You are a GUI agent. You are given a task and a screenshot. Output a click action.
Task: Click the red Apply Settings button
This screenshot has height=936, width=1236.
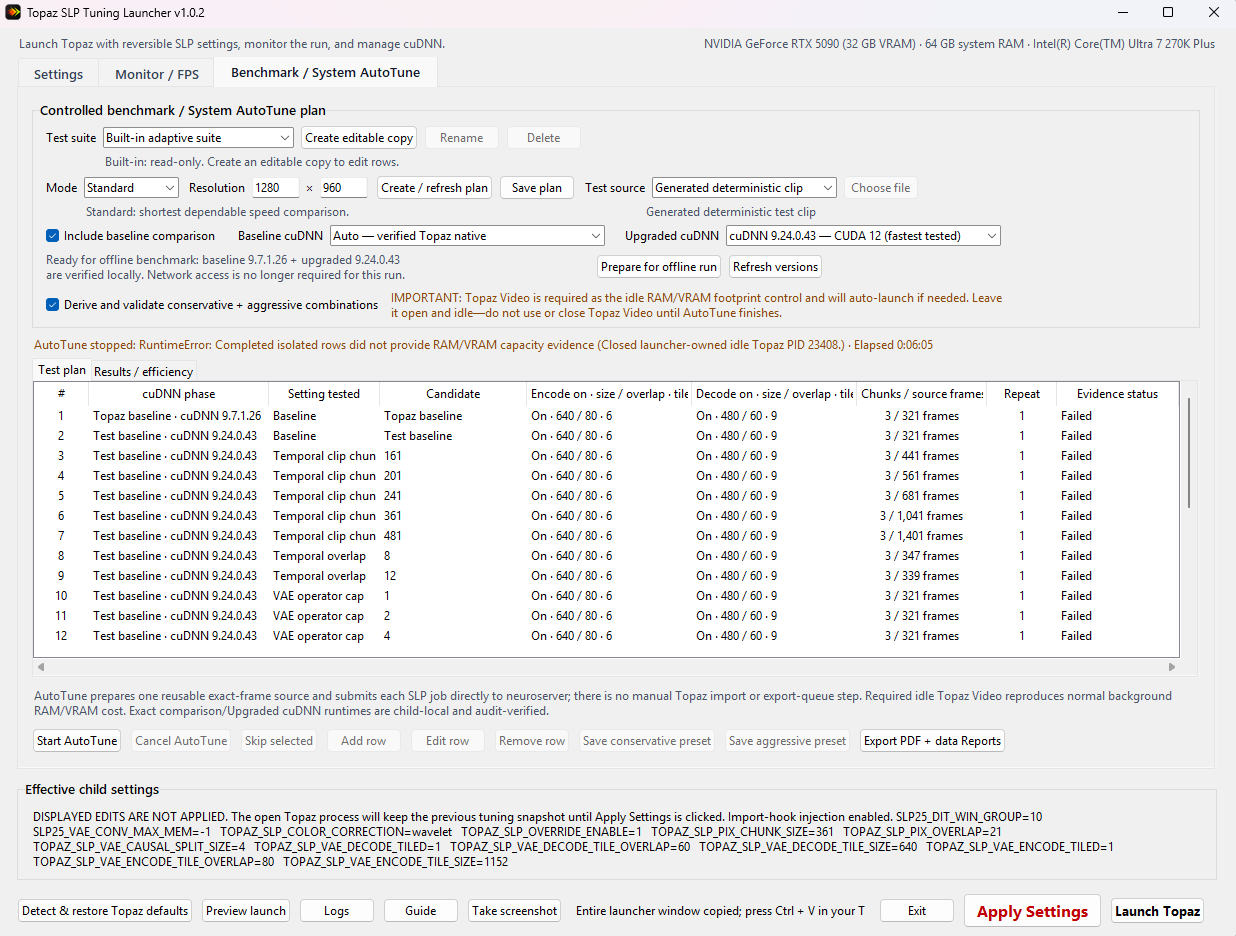(1032, 911)
